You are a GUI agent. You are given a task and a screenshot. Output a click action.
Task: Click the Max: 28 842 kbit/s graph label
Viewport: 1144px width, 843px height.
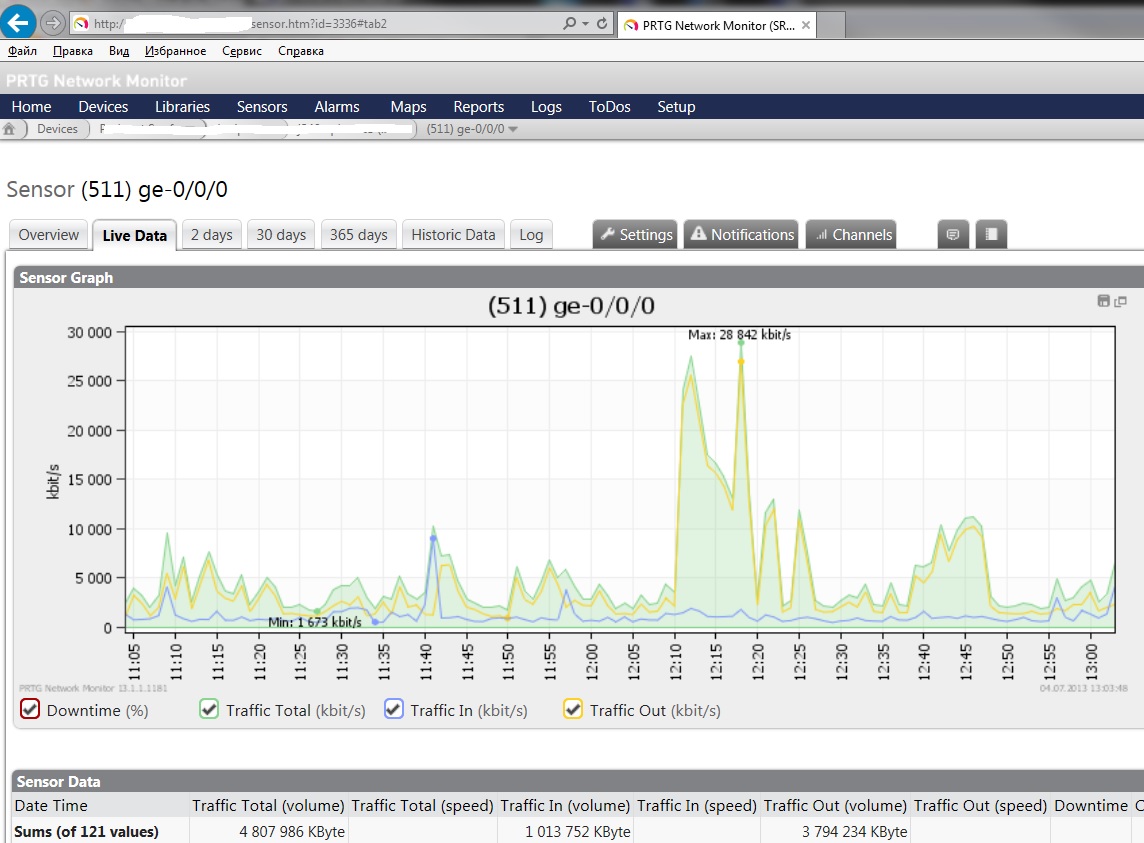[x=739, y=334]
